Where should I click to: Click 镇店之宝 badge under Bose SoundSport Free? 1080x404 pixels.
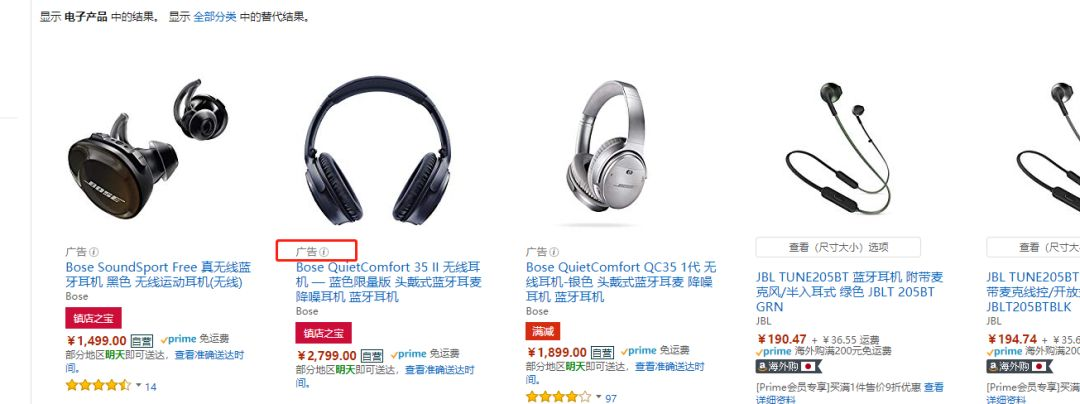click(x=94, y=317)
